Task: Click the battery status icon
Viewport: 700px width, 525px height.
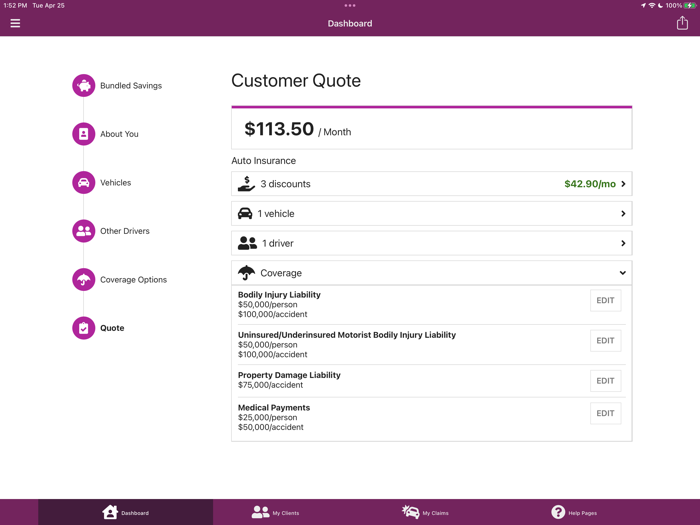Action: (690, 5)
